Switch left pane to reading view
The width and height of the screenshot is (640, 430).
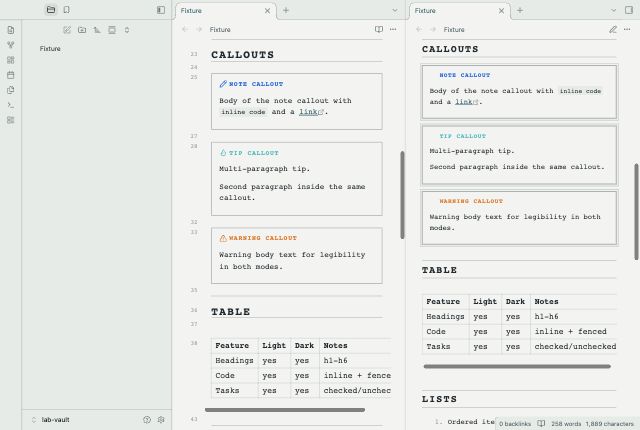(379, 29)
